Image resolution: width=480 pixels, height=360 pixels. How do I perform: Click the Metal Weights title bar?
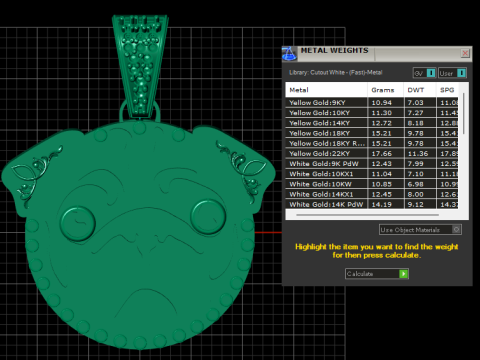click(x=378, y=53)
